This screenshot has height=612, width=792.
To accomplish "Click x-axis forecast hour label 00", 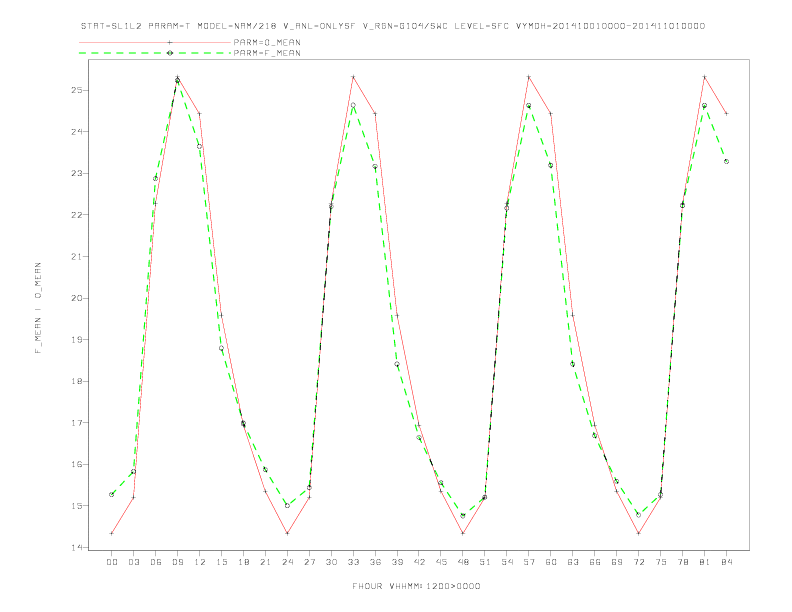I will pos(112,562).
